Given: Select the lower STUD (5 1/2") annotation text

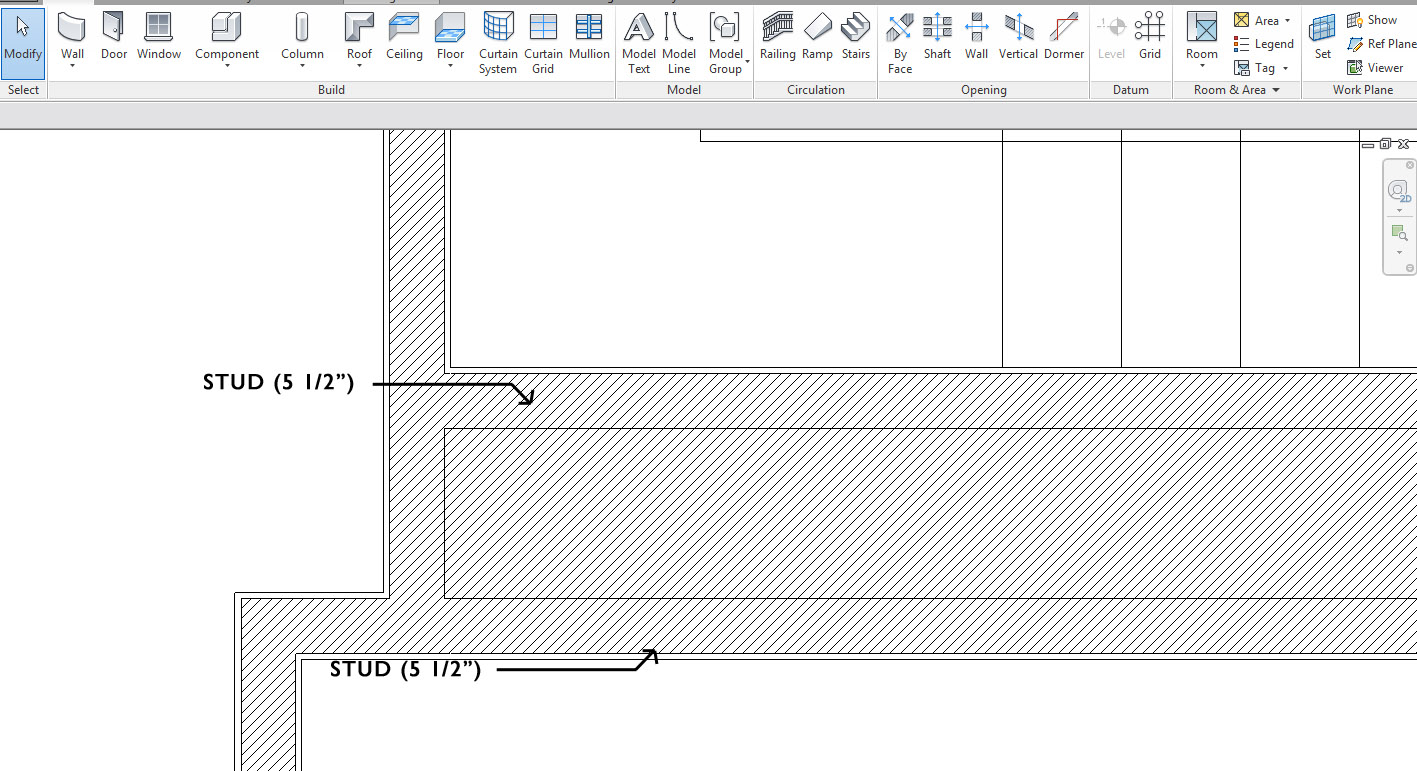Looking at the screenshot, I should 406,669.
